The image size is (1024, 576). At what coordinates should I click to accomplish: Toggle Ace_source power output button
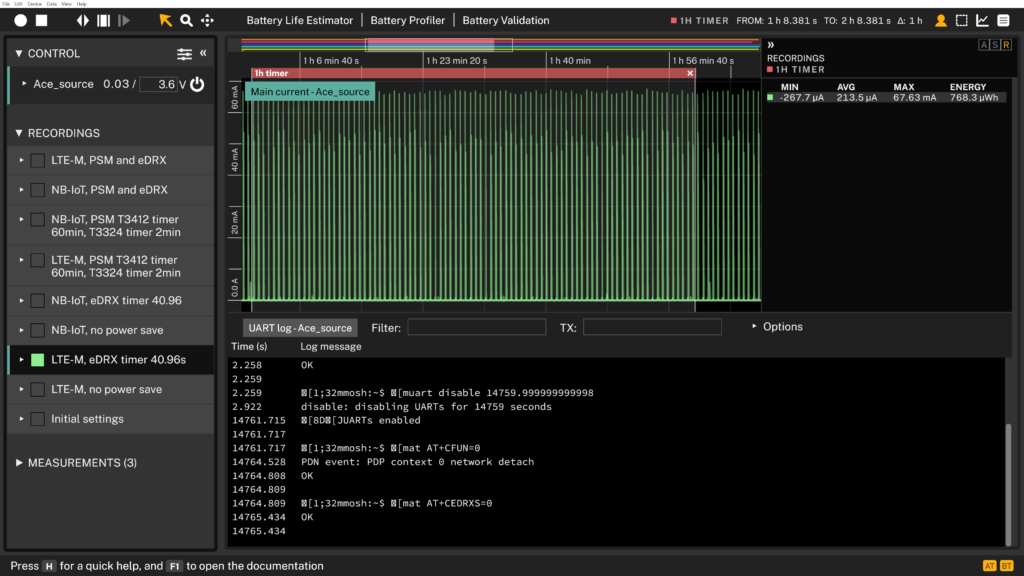(197, 84)
